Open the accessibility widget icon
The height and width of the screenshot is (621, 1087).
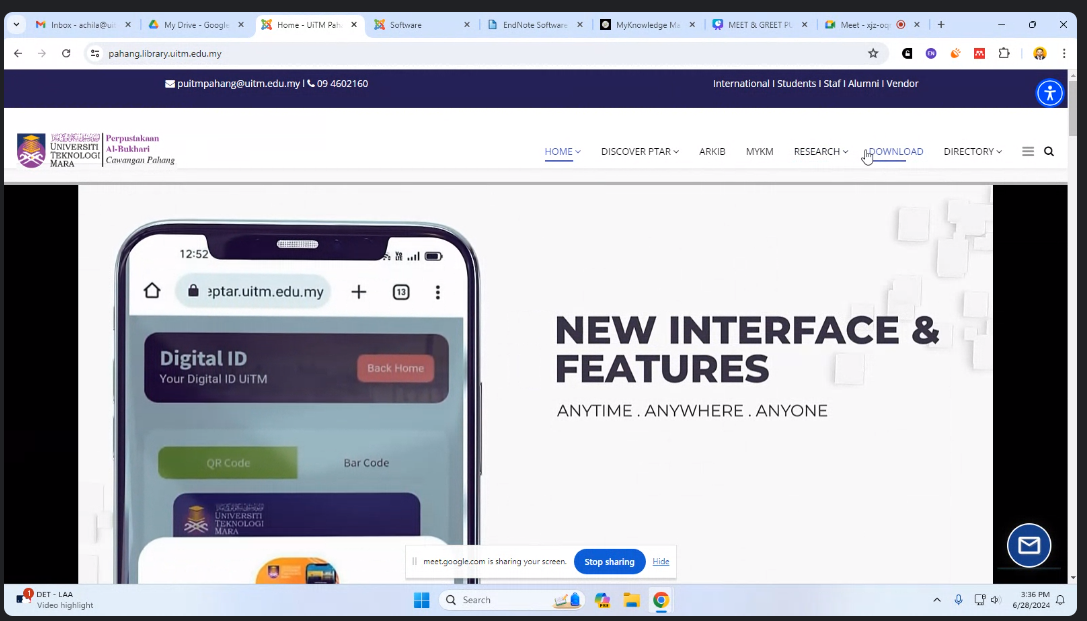pyautogui.click(x=1050, y=93)
